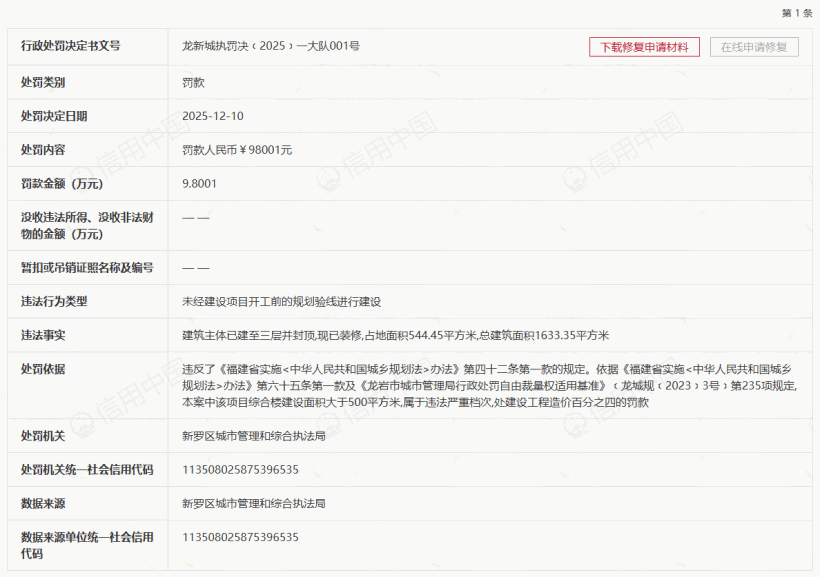Screen dimensions: 820x577
Task: Select the agency name in 数据来源 row
Action: click(x=253, y=504)
